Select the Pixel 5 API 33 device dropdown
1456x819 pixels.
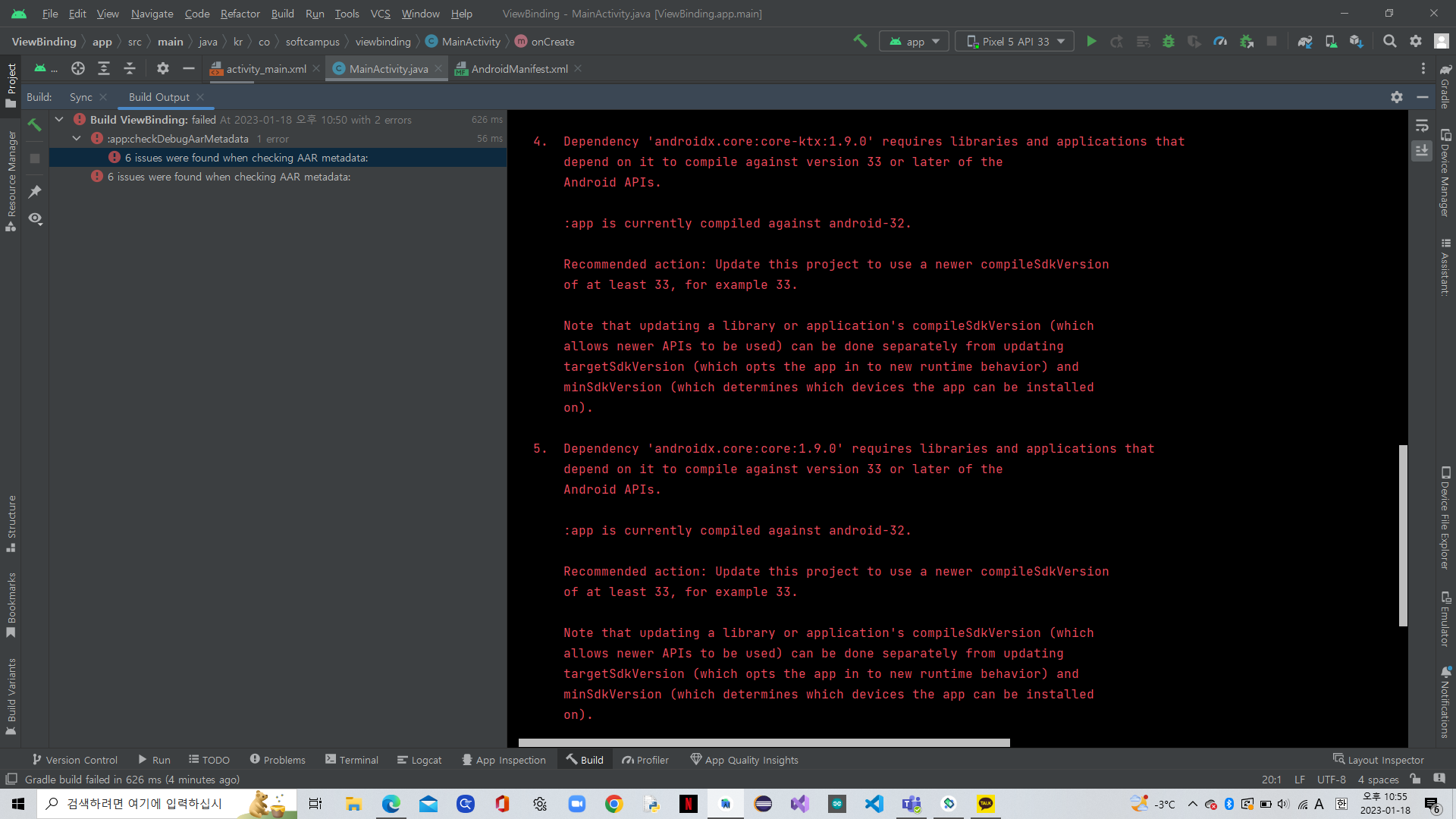pyautogui.click(x=1014, y=41)
